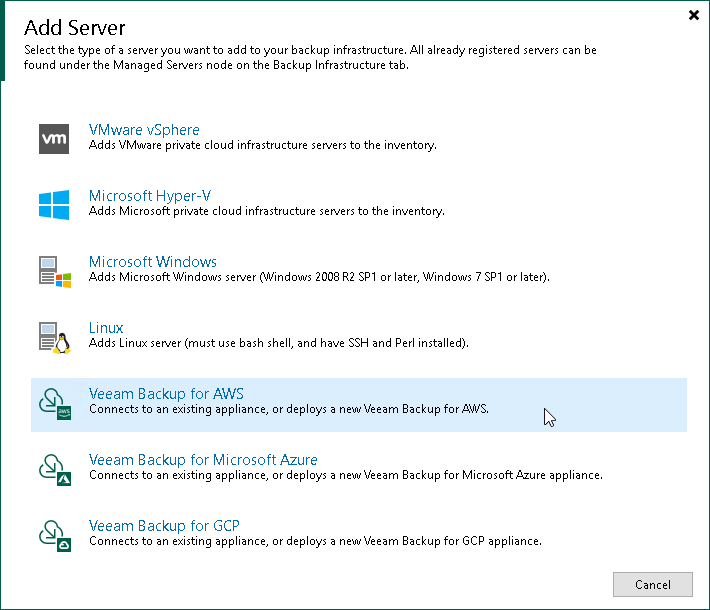The image size is (710, 610).
Task: Click the AWS appliance description text
Action: [x=289, y=409]
